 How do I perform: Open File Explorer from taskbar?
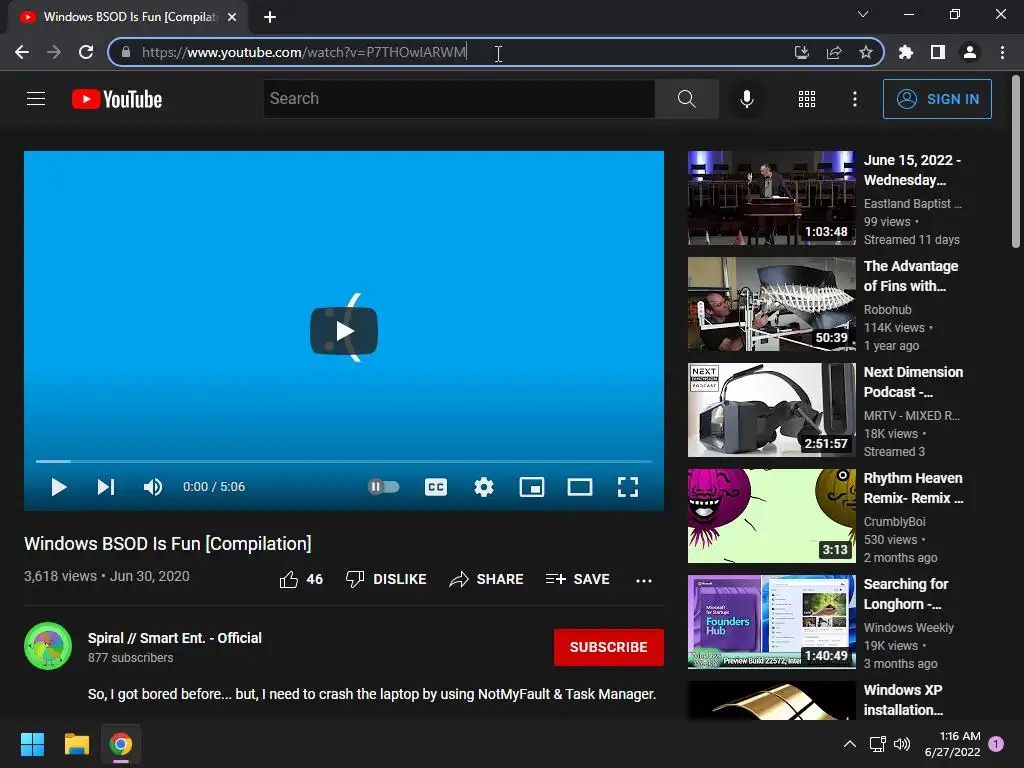pyautogui.click(x=76, y=744)
